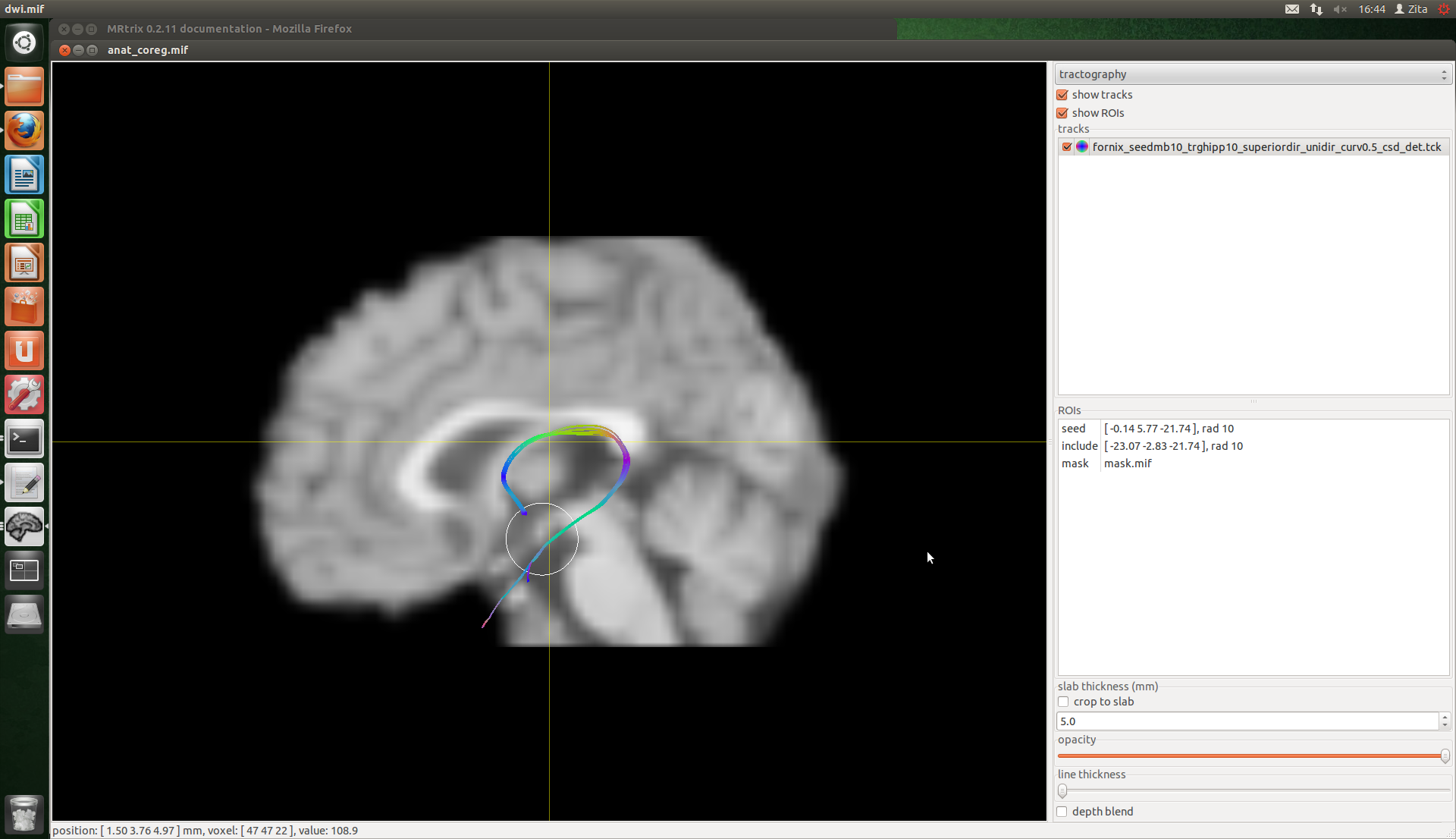Enable the crop to slab checkbox

[x=1063, y=702]
